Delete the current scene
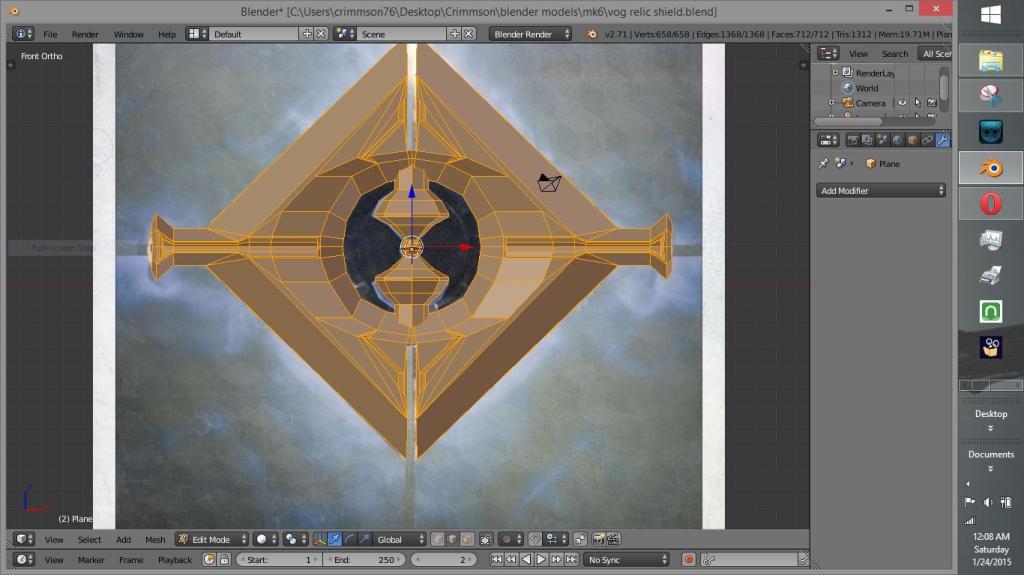The width and height of the screenshot is (1024, 575). (468, 34)
